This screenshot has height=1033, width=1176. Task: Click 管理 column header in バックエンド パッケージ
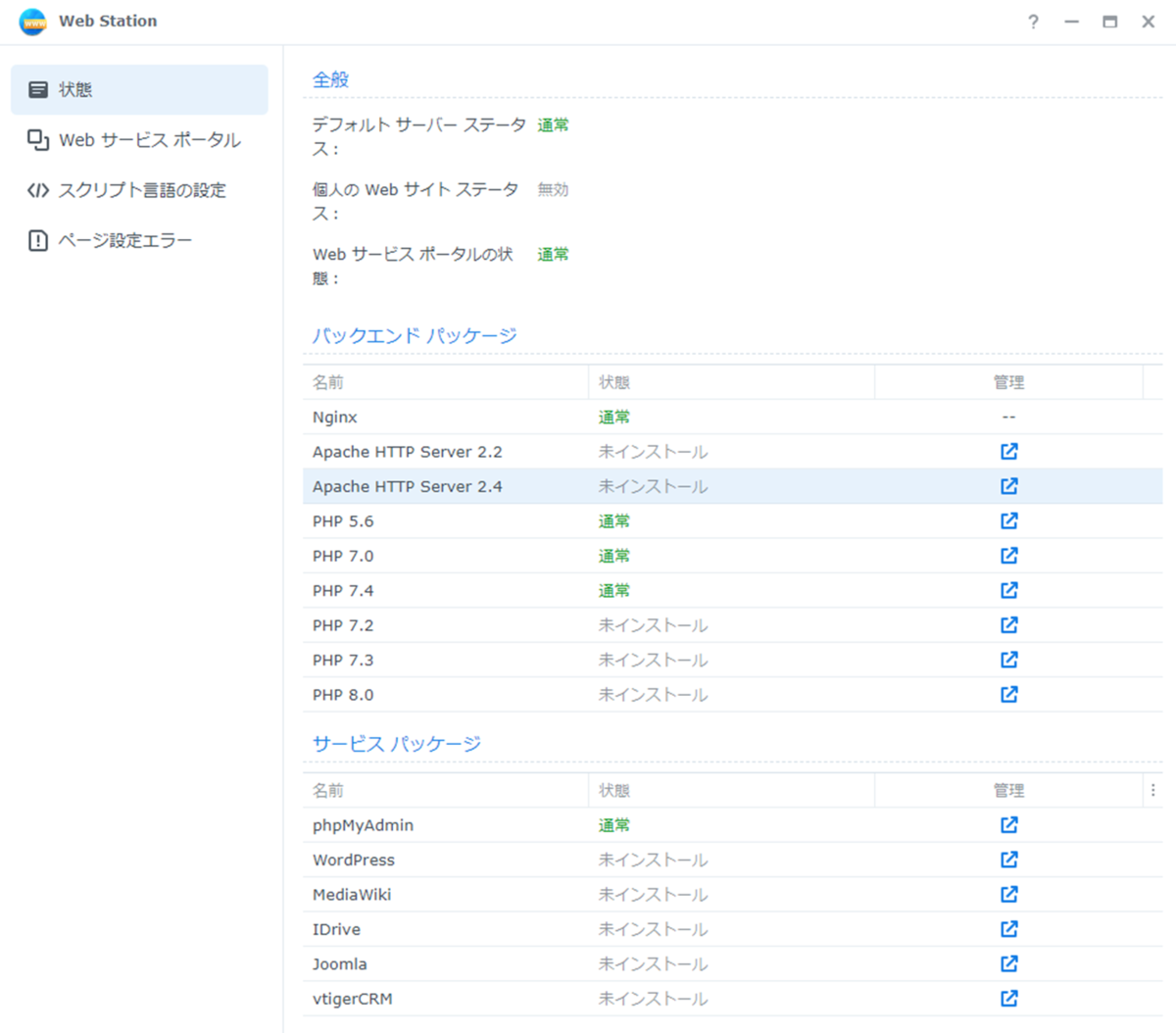[x=1008, y=382]
